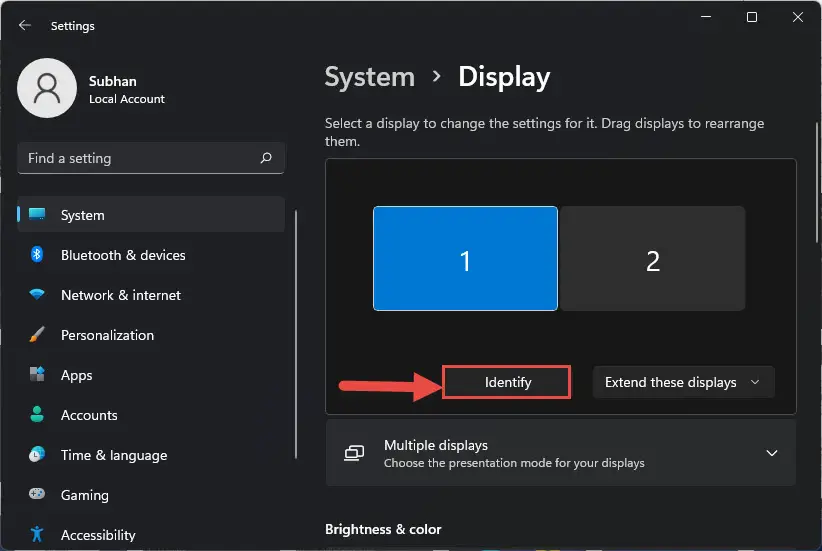Open Accounts settings
This screenshot has width=822, height=551.
pyautogui.click(x=151, y=415)
